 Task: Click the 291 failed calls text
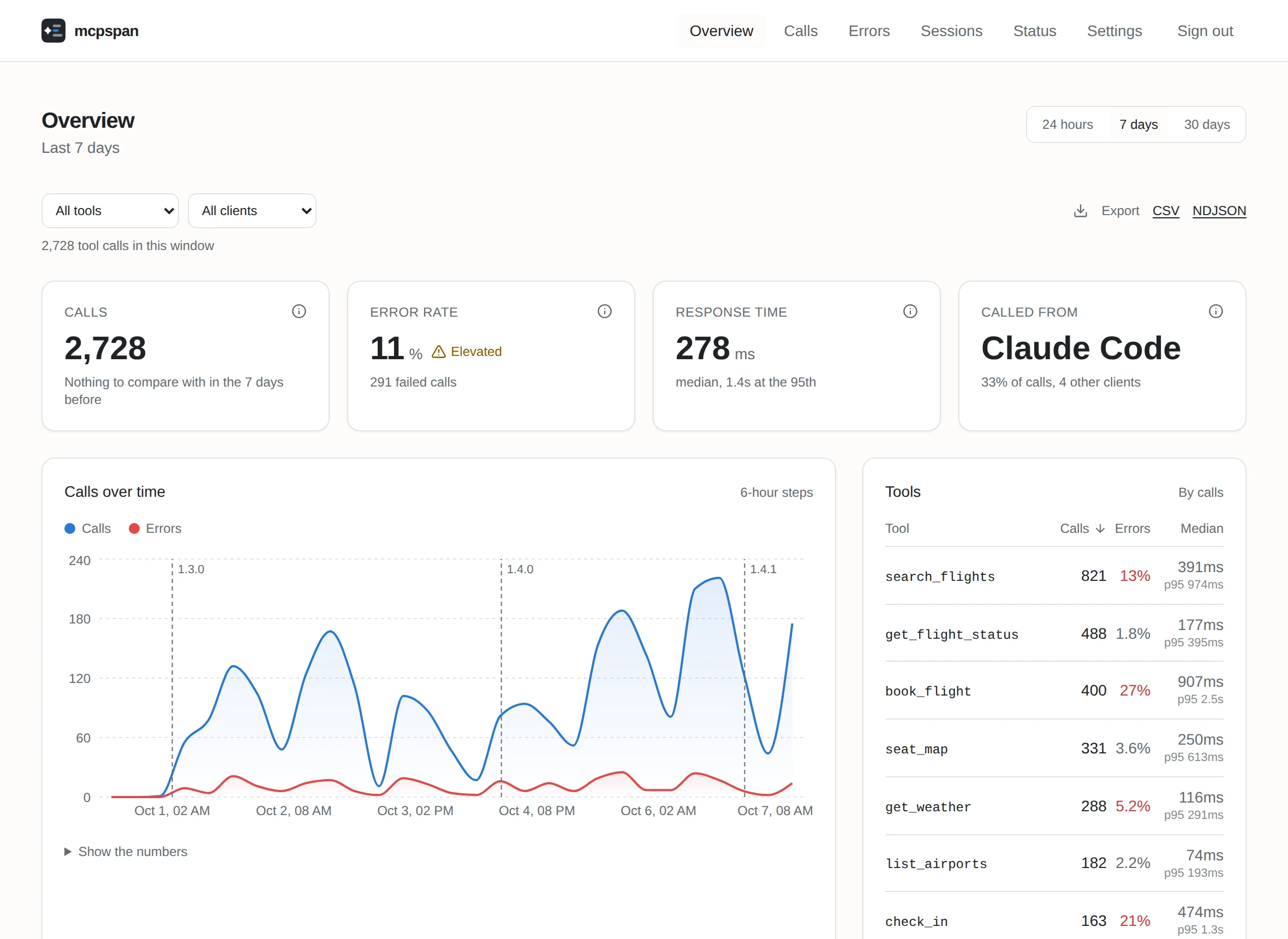[413, 382]
